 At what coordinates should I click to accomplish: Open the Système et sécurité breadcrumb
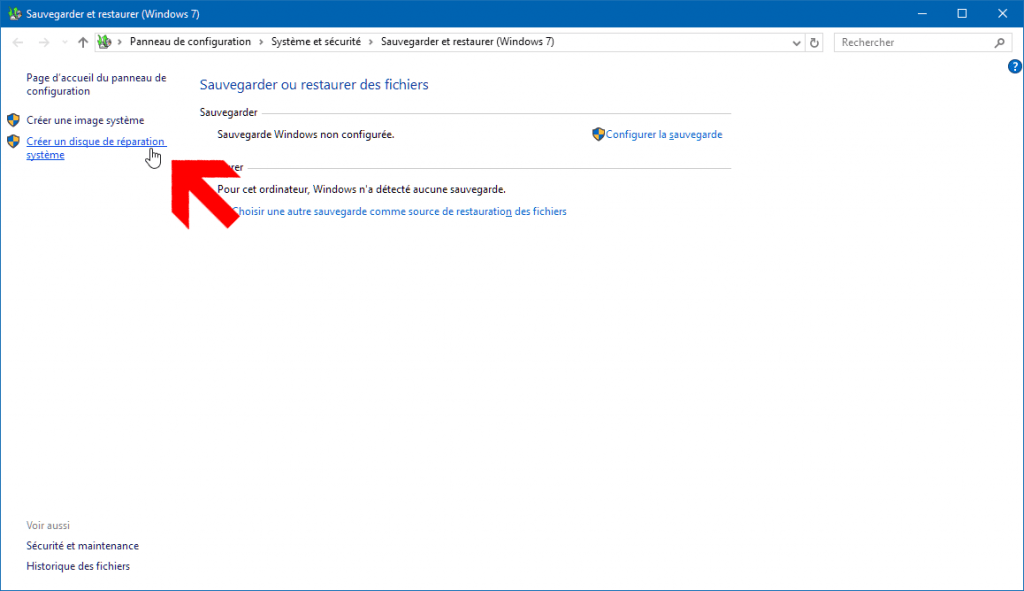[x=316, y=42]
